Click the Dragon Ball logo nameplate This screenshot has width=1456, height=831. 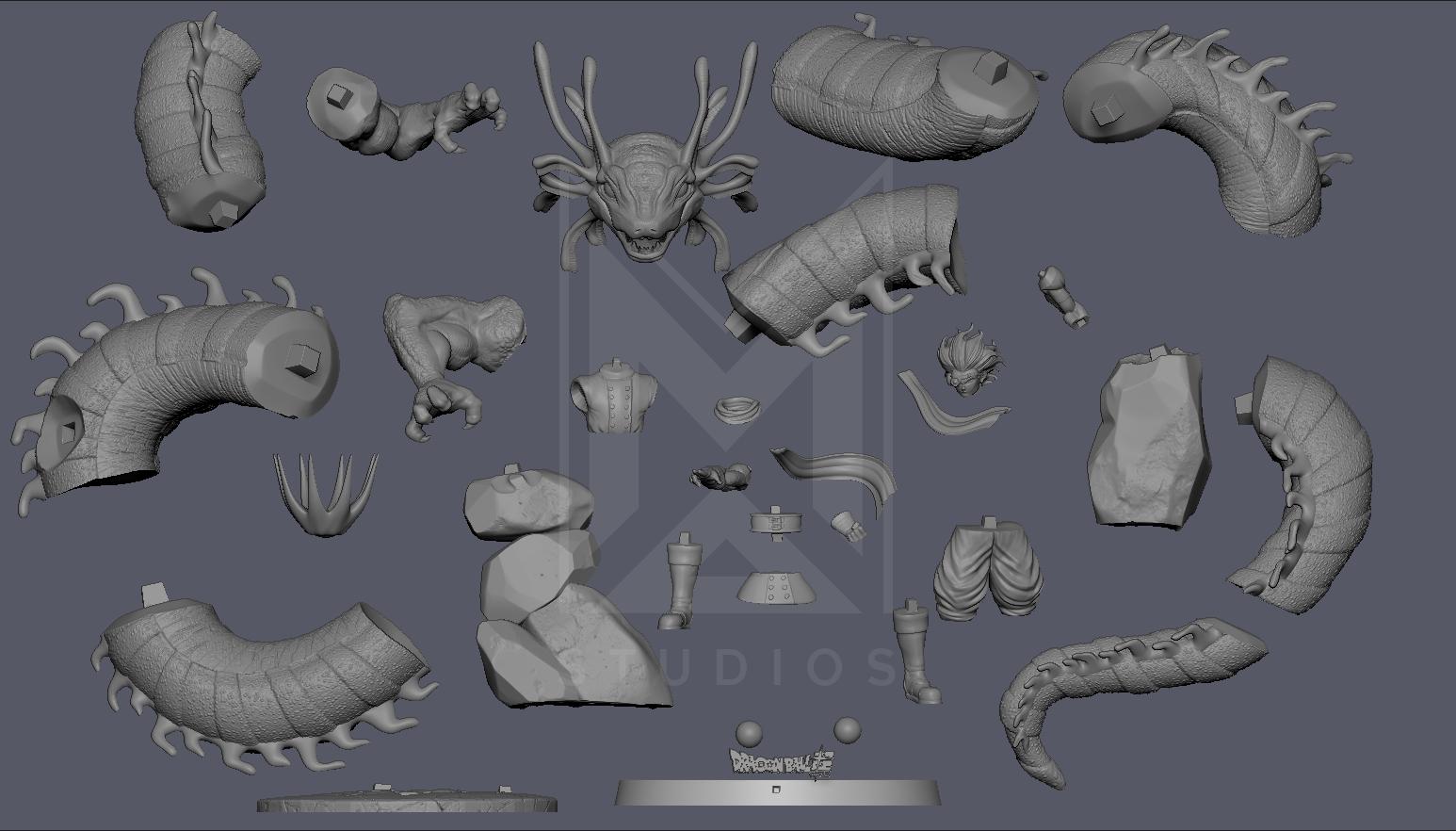(783, 763)
